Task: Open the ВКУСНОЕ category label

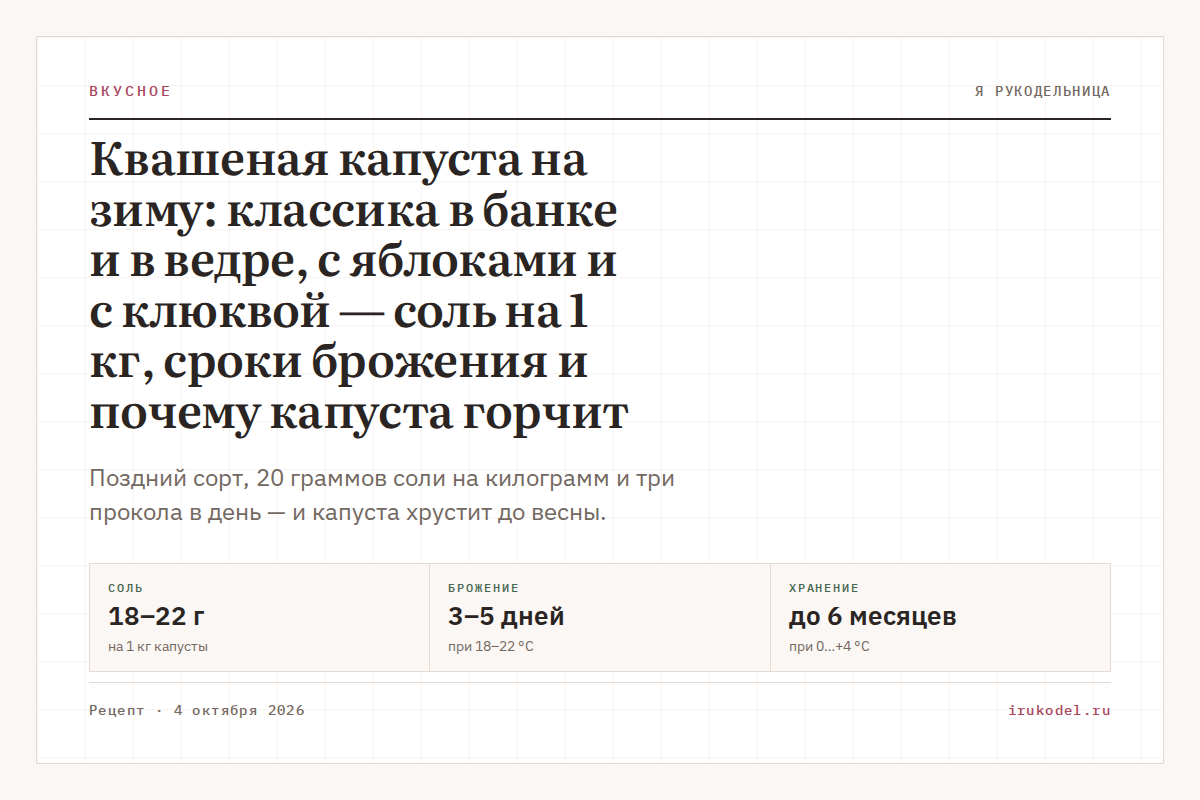Action: point(130,91)
